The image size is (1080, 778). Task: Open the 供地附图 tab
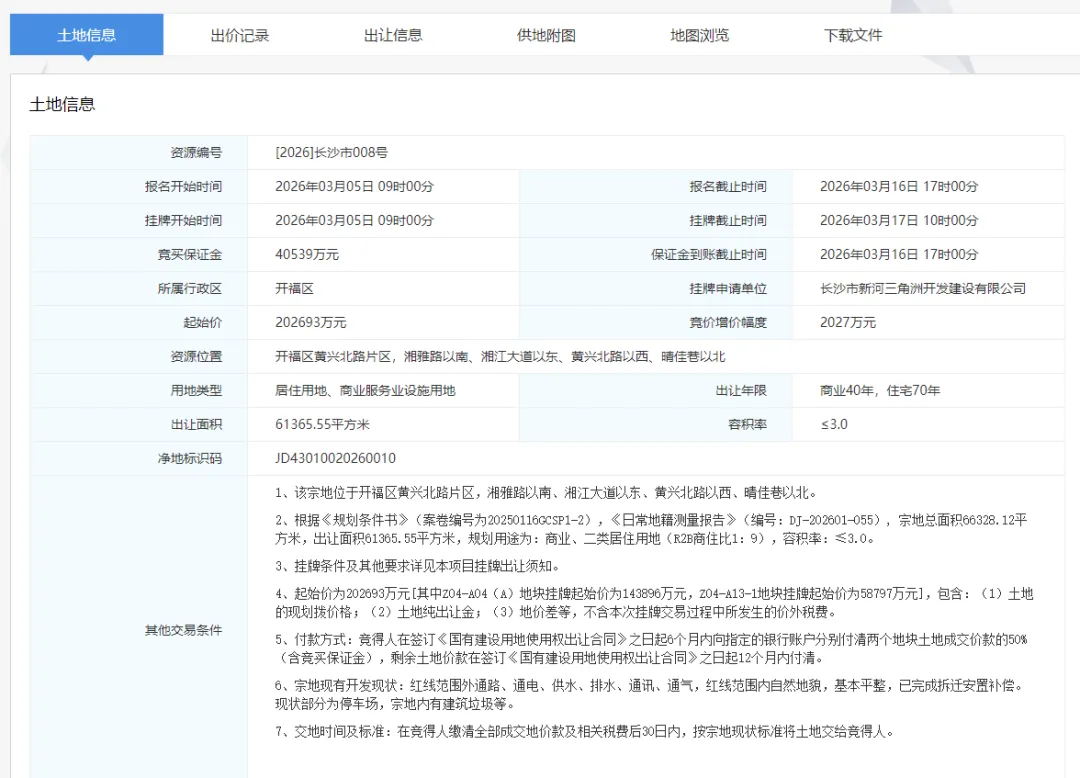tap(546, 35)
